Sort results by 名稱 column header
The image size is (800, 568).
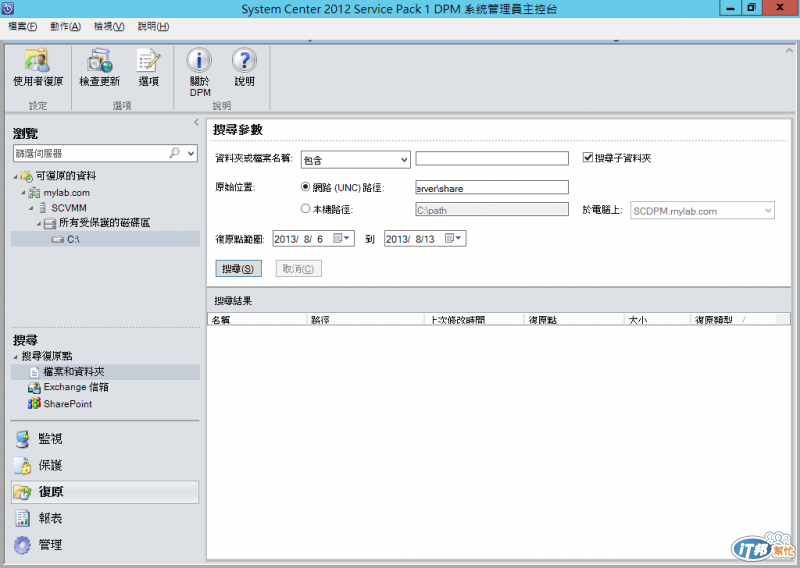click(x=257, y=319)
